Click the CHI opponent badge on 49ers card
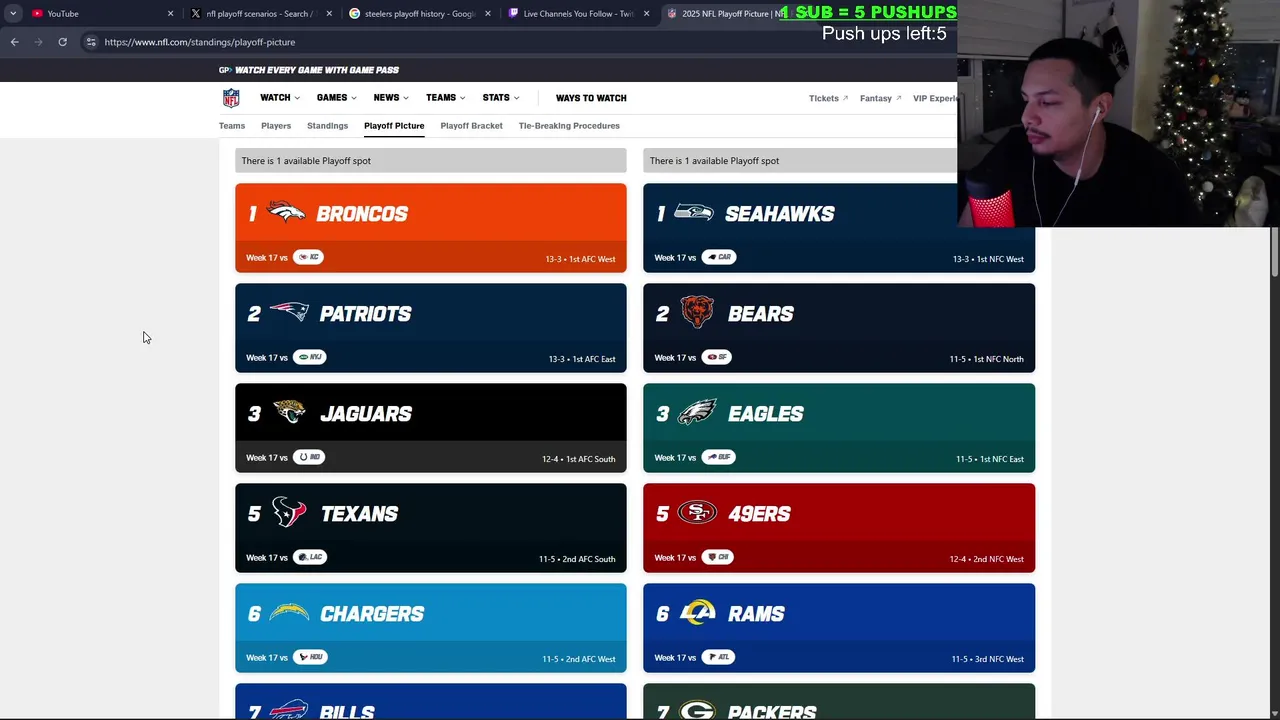Image resolution: width=1280 pixels, height=720 pixels. [717, 557]
